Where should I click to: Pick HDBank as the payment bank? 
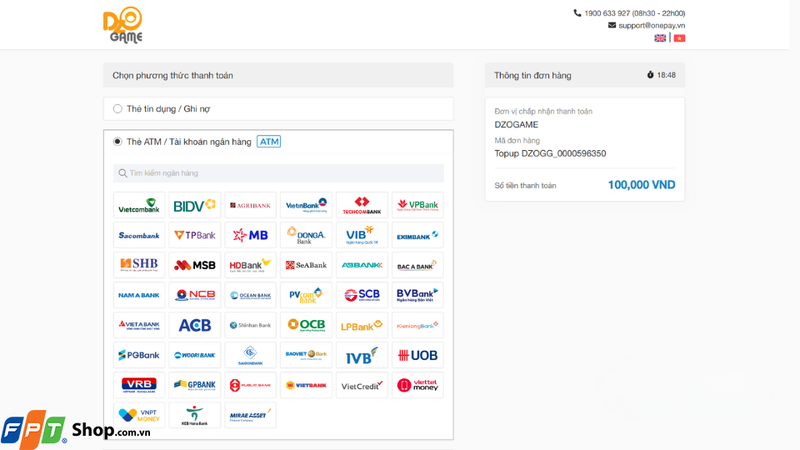[x=250, y=265]
